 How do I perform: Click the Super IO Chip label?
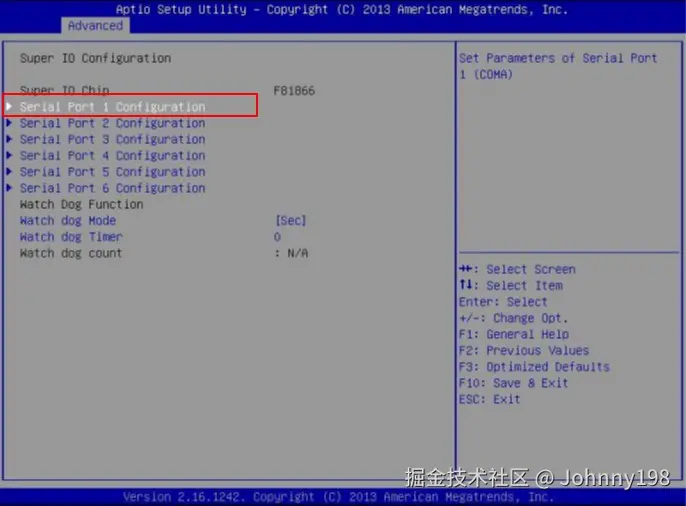click(64, 90)
